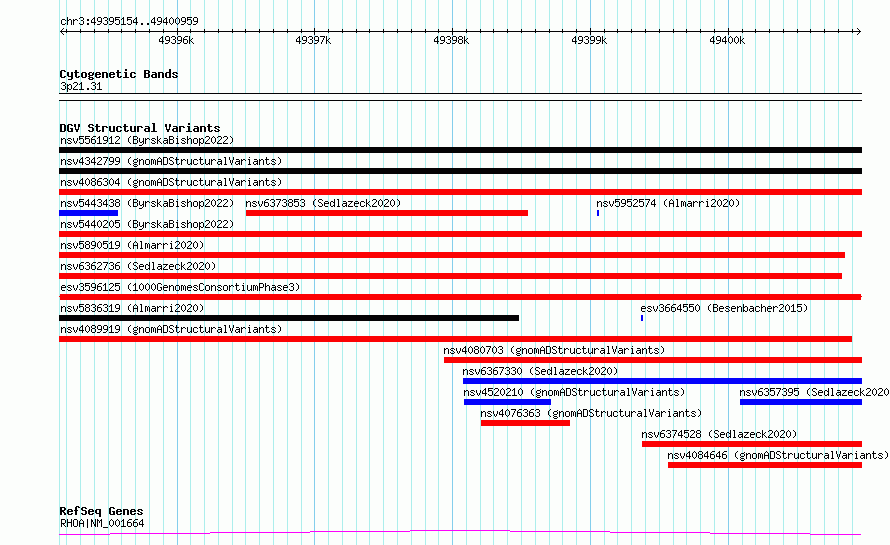Click the left arrow on the ruler

point(63,31)
